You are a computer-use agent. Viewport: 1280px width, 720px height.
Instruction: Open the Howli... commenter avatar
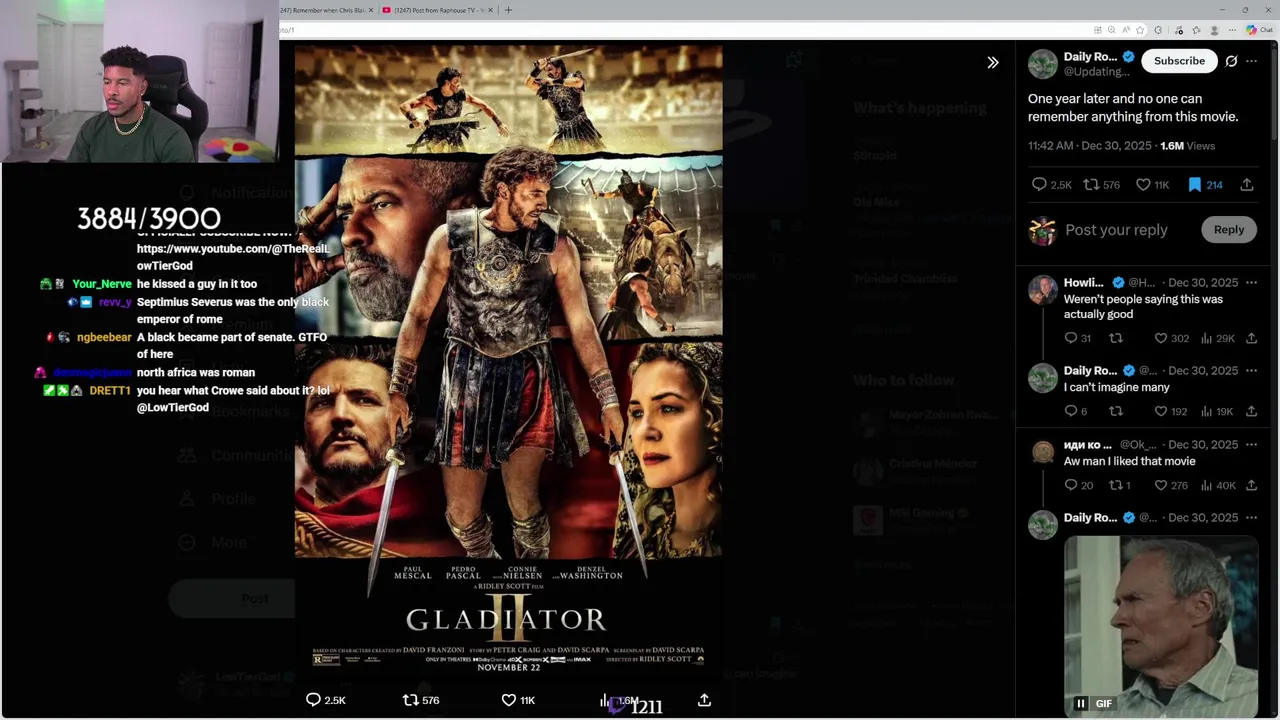1043,290
